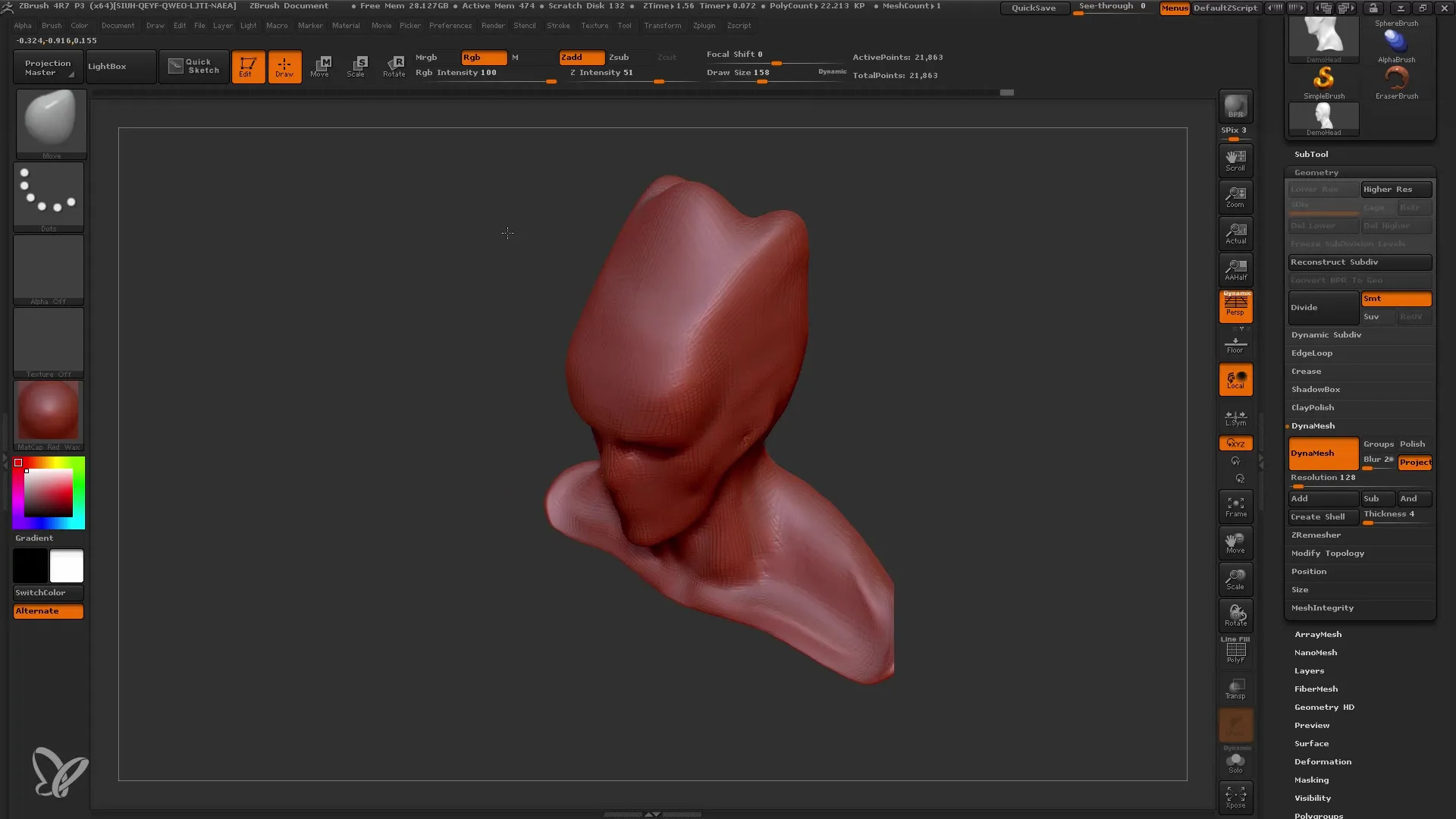The height and width of the screenshot is (819, 1456).
Task: Click the SwitchColor button
Action: tap(49, 593)
